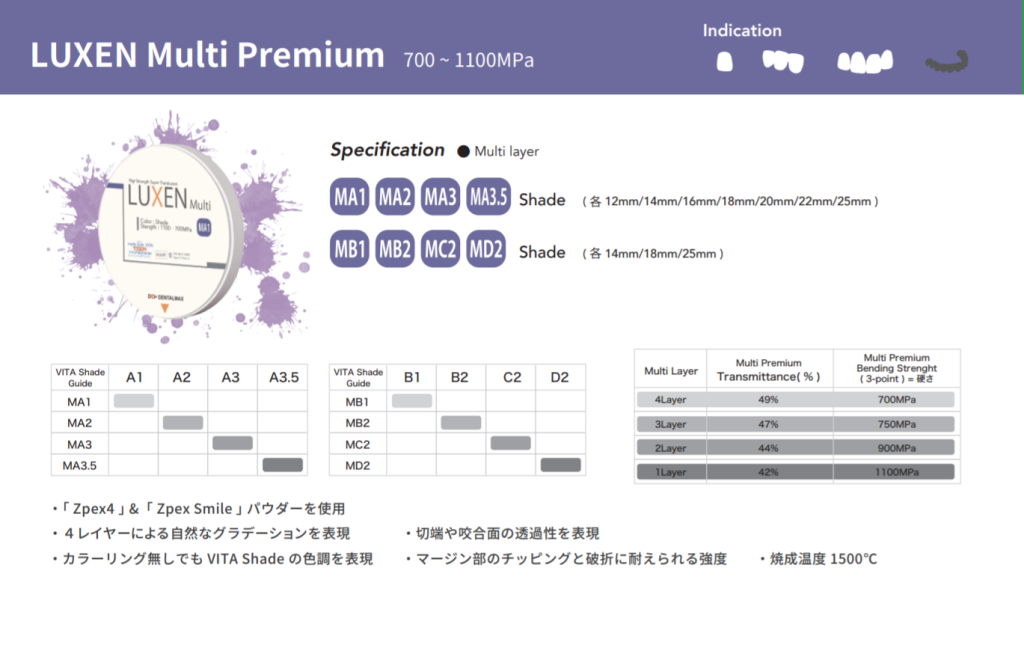
Task: Choose the MB2 shade badge
Action: (x=395, y=250)
